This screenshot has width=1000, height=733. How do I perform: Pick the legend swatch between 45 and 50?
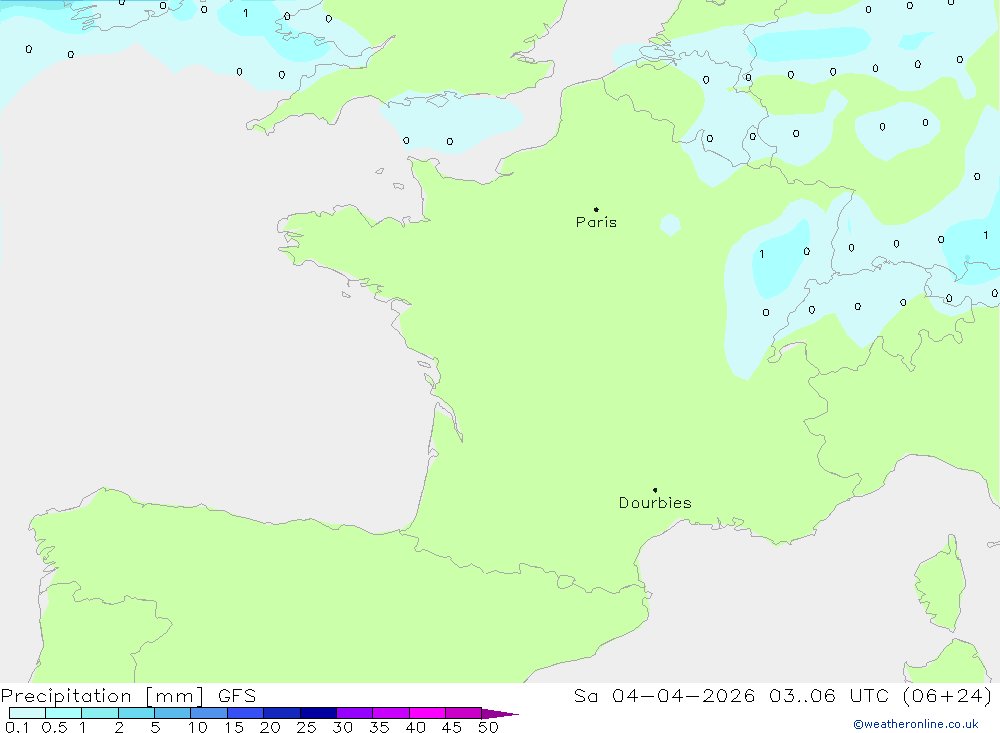(464, 713)
